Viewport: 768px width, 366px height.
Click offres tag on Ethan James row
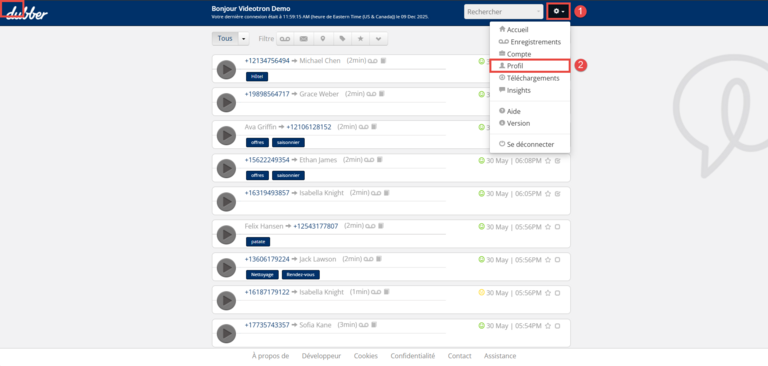point(257,175)
